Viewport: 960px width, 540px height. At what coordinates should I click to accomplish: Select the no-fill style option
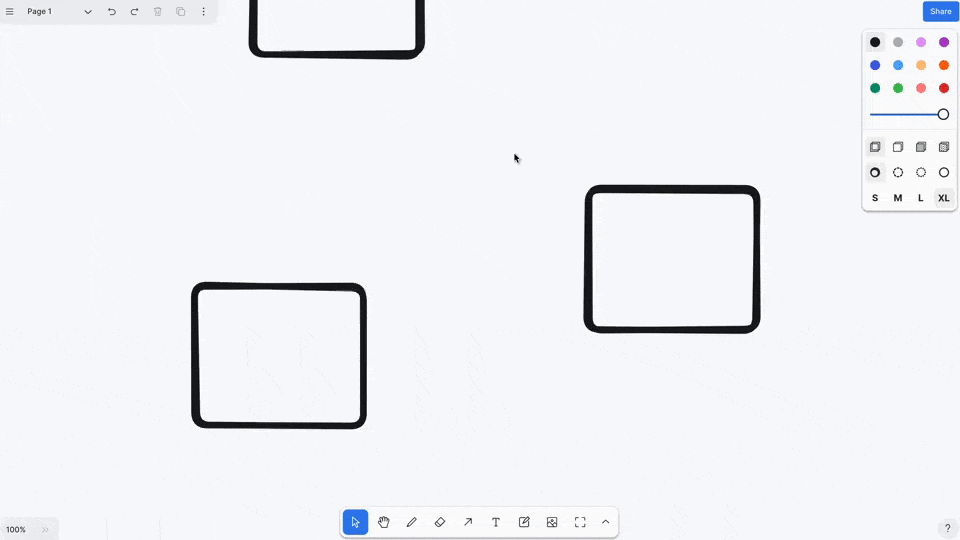point(875,147)
